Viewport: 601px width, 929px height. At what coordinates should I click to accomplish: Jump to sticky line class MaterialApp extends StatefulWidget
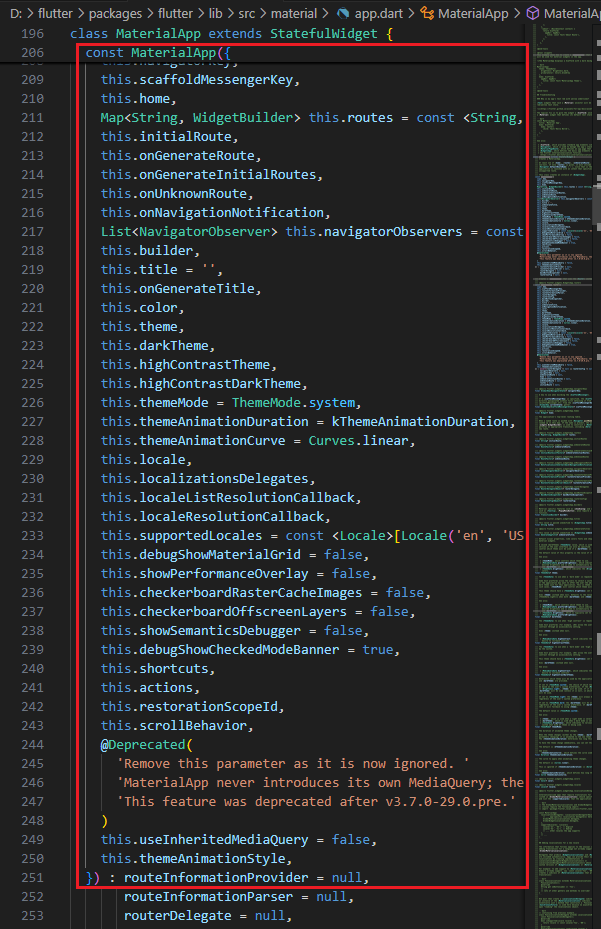(x=231, y=34)
